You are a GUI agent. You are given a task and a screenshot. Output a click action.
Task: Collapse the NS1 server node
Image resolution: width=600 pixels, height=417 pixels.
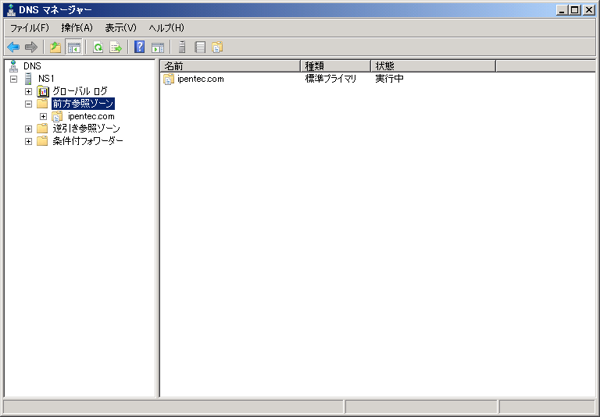[x=14, y=79]
